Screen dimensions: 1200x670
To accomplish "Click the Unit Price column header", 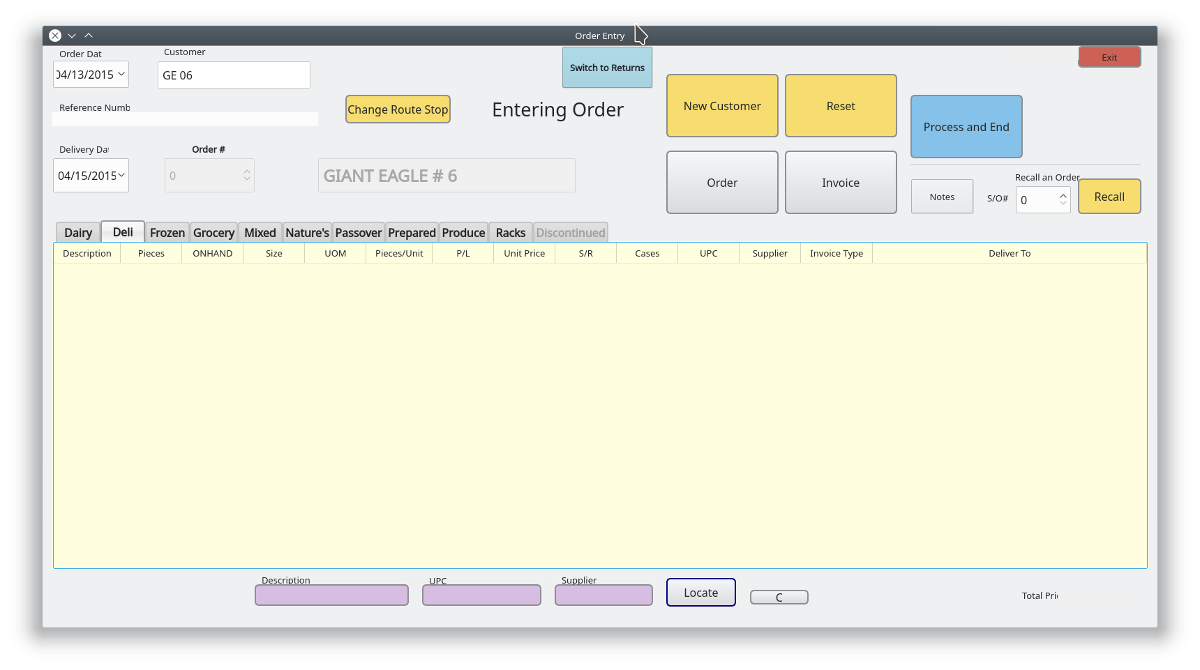I will [524, 253].
